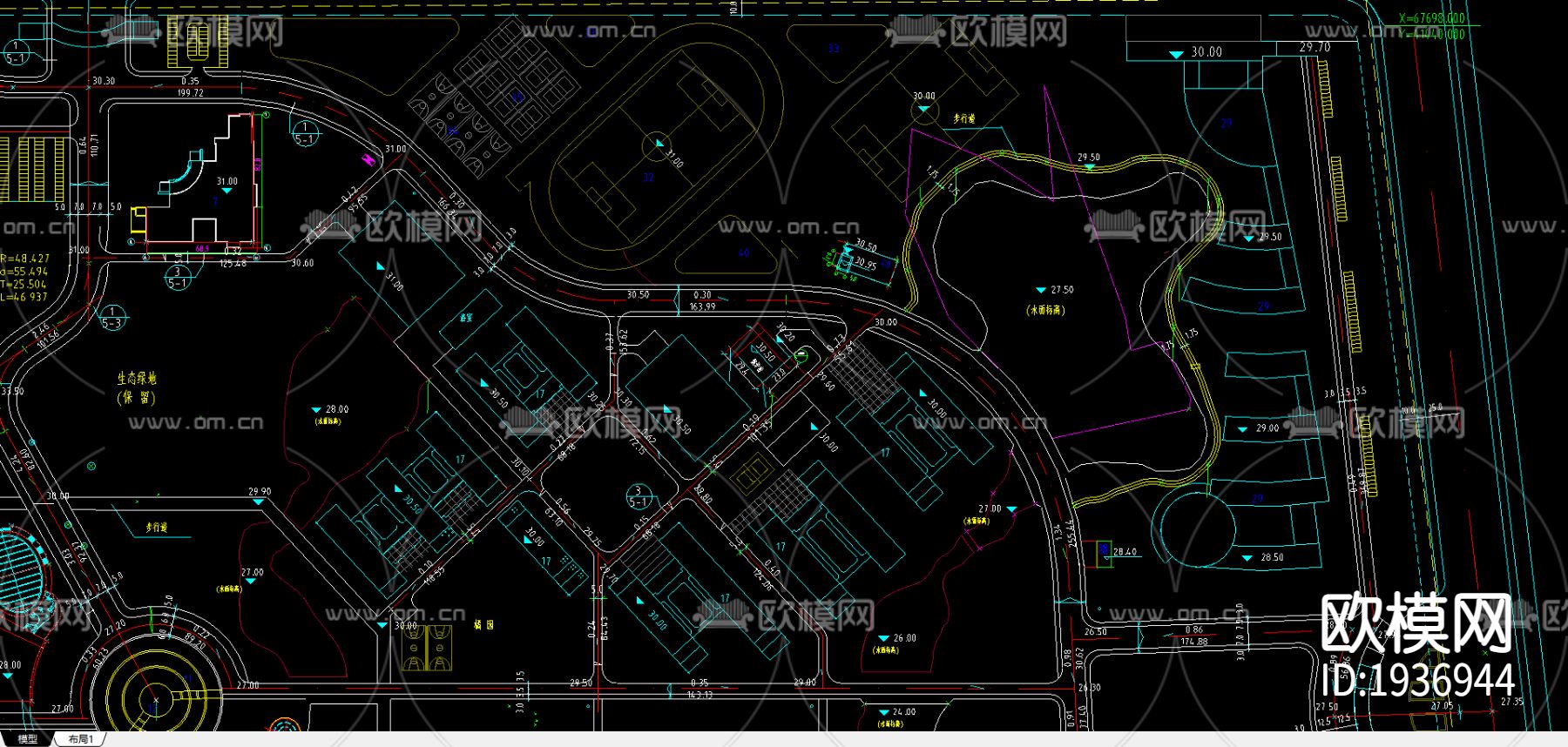Select the yellow (保留) annotation text

pos(137,398)
